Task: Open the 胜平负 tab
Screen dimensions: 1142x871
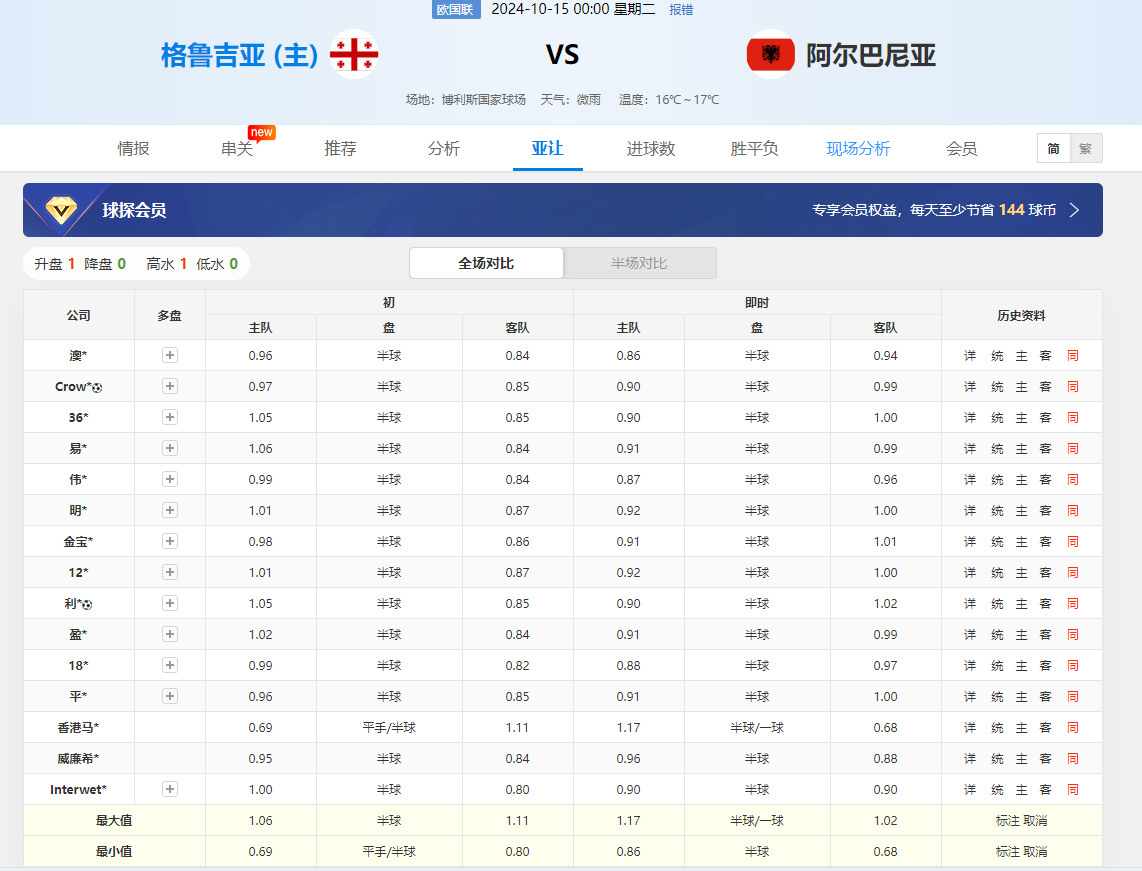Action: (754, 149)
